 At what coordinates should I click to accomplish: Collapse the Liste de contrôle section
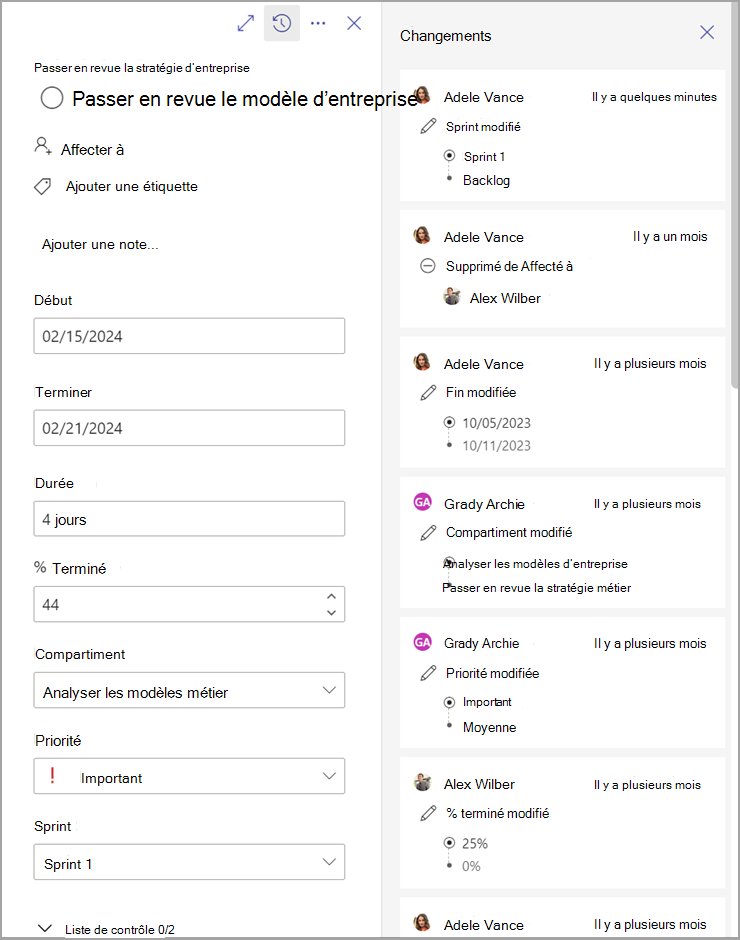click(x=44, y=928)
